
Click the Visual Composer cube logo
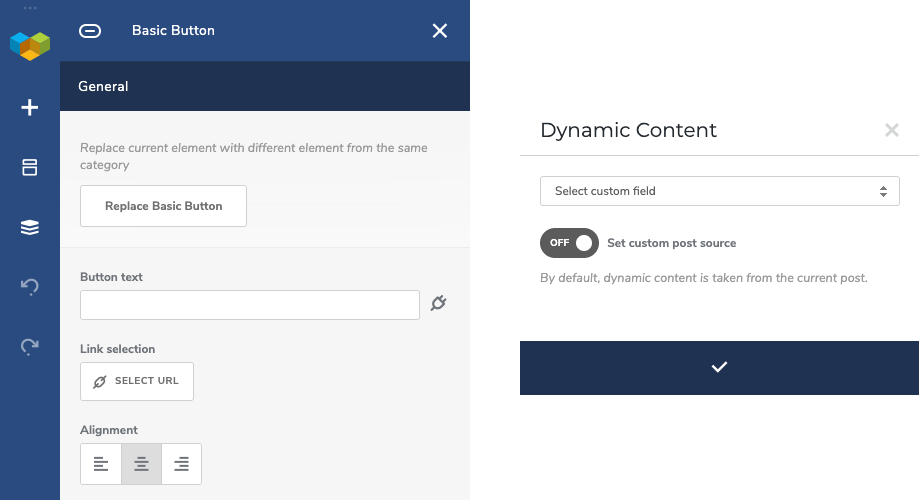(x=30, y=46)
